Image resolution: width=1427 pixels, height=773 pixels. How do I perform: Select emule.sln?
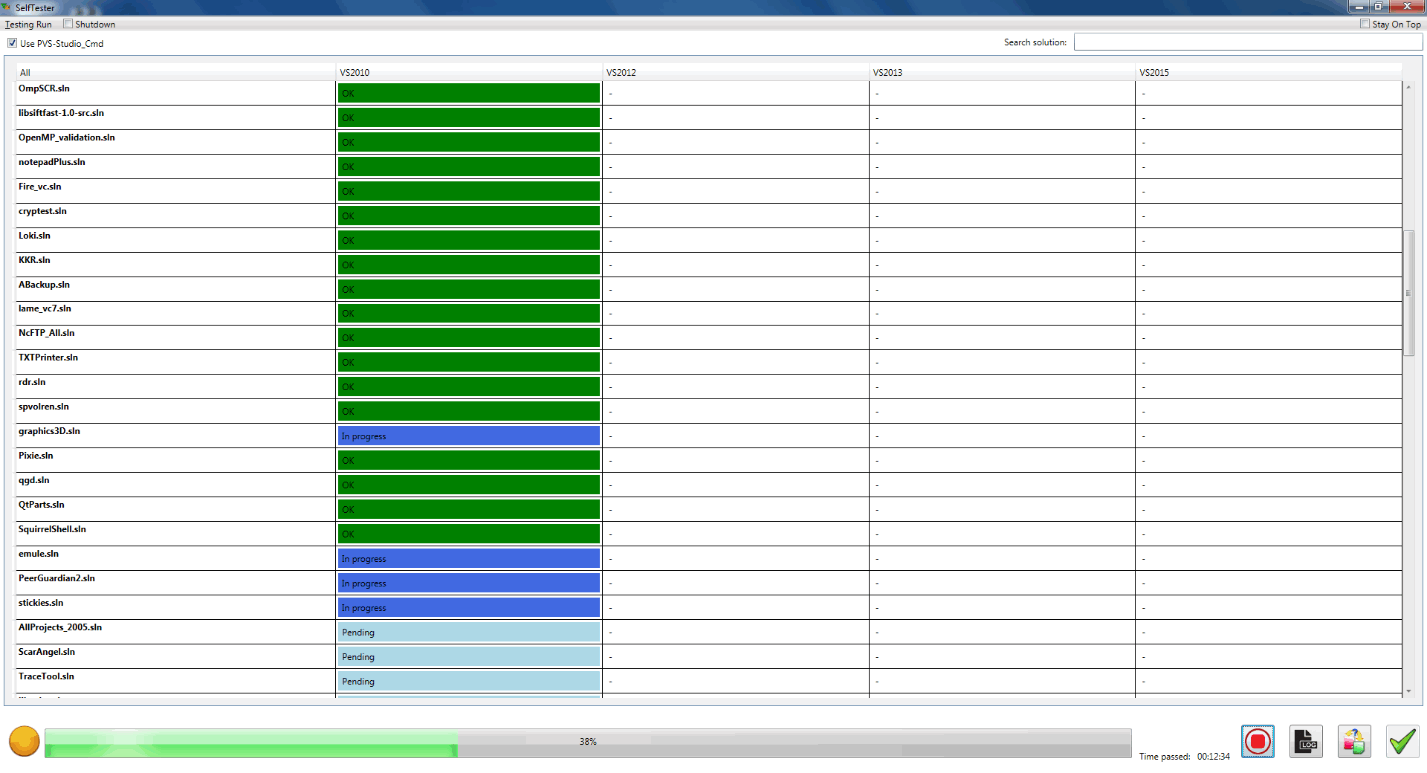[x=709, y=558]
